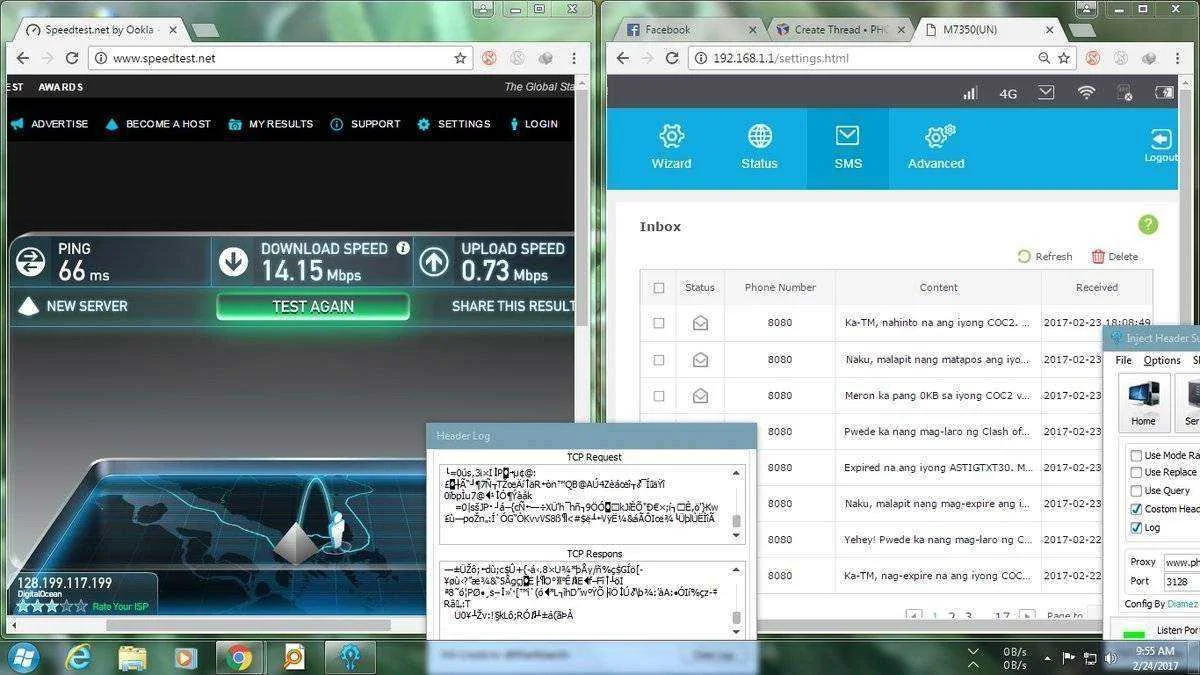This screenshot has height=675, width=1200.
Task: Click the Logout icon in router page
Action: point(1161,145)
